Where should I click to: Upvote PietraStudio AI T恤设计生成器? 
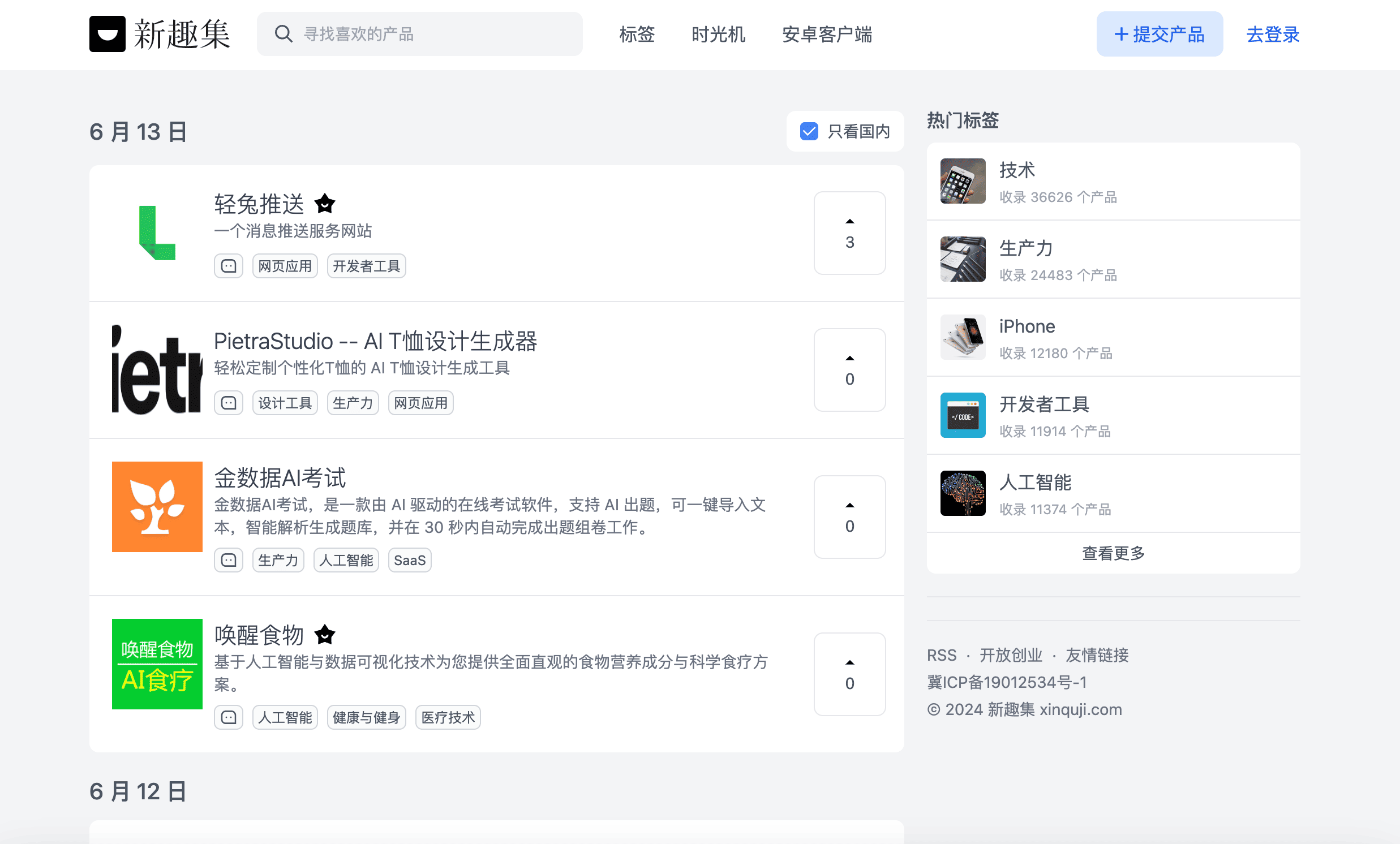(849, 370)
